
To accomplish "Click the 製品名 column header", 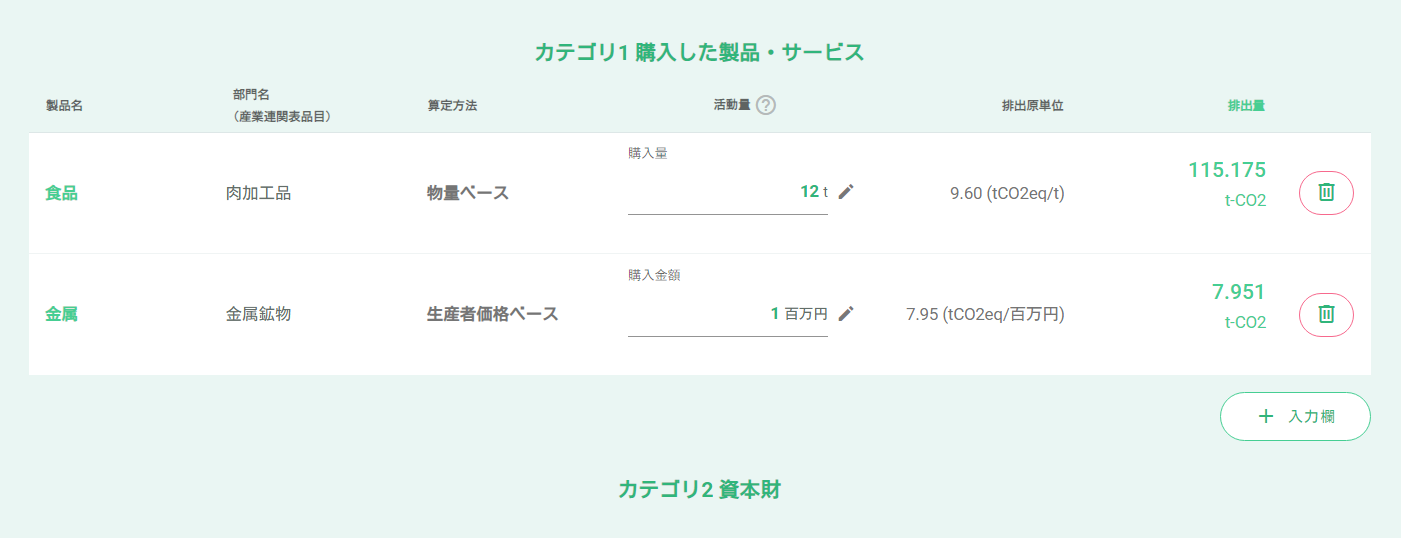I will (x=64, y=106).
